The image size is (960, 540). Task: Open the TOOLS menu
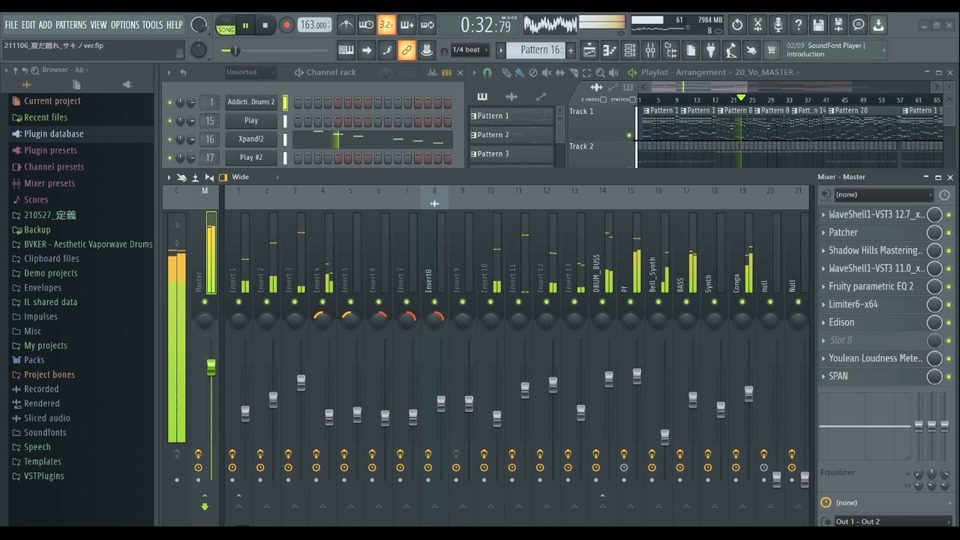pos(152,25)
